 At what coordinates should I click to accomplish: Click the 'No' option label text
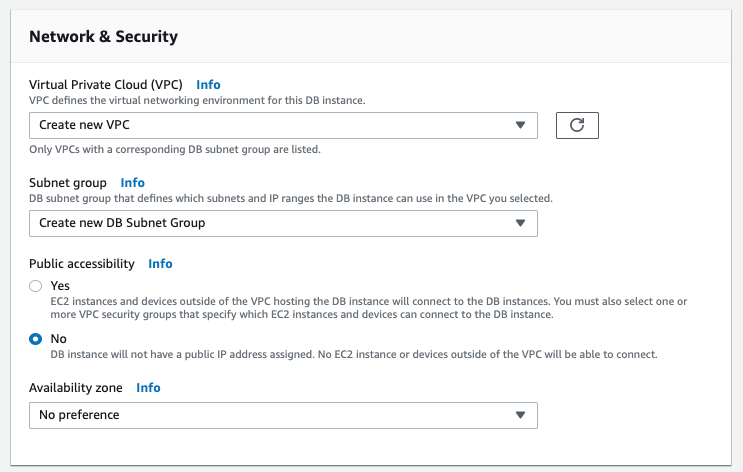pos(59,339)
